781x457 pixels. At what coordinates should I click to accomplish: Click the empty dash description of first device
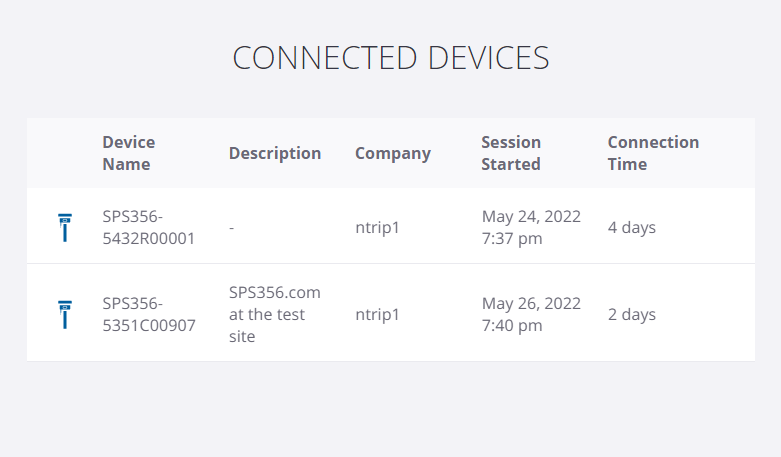click(232, 228)
